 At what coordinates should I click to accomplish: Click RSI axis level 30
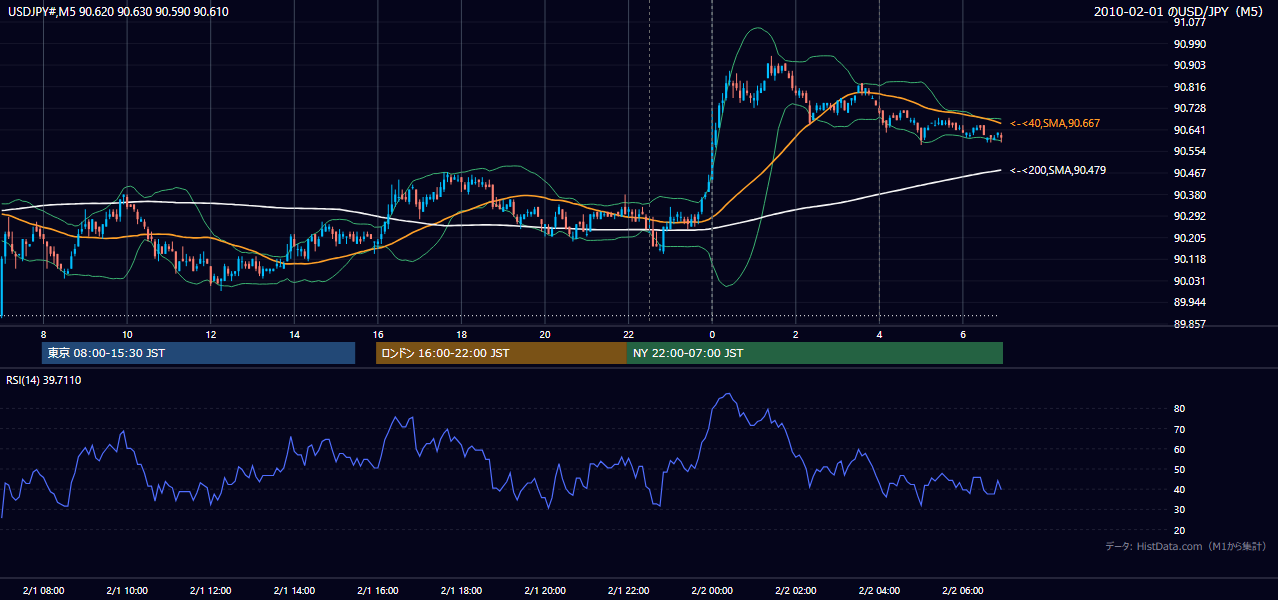[1179, 510]
